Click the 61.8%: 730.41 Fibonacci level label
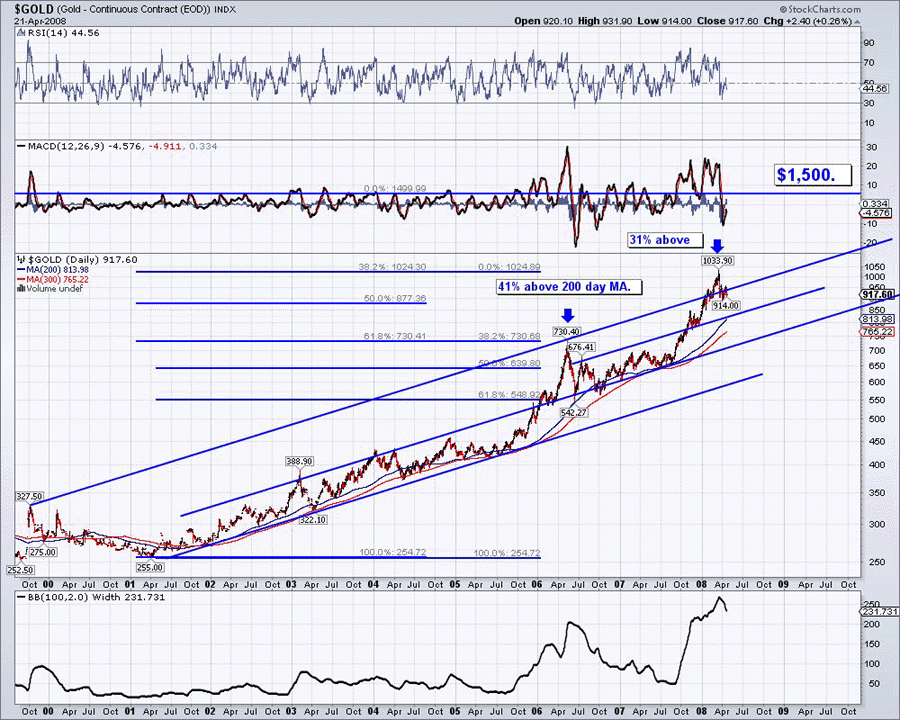Image resolution: width=900 pixels, height=720 pixels. (394, 336)
